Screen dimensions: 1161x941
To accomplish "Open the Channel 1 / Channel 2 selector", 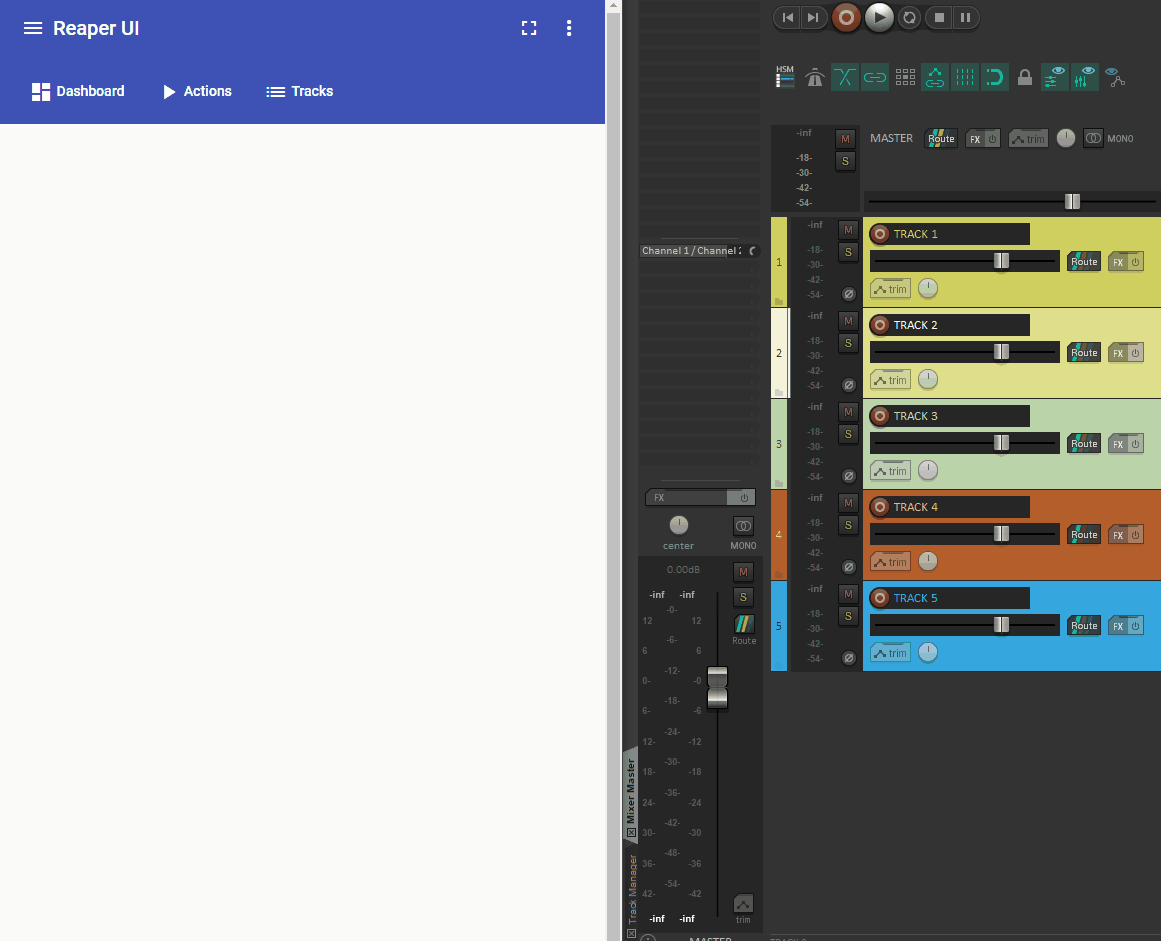I will click(699, 251).
